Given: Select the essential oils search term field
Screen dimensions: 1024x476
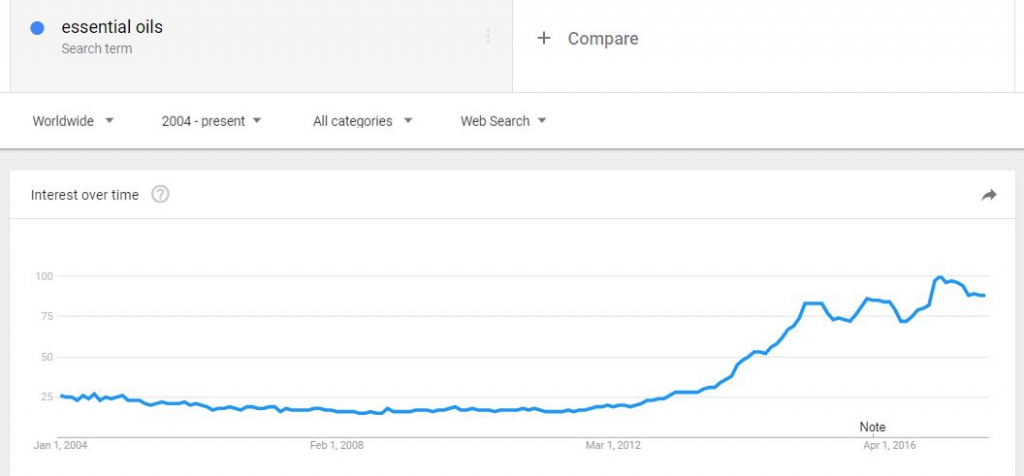Looking at the screenshot, I should [112, 27].
